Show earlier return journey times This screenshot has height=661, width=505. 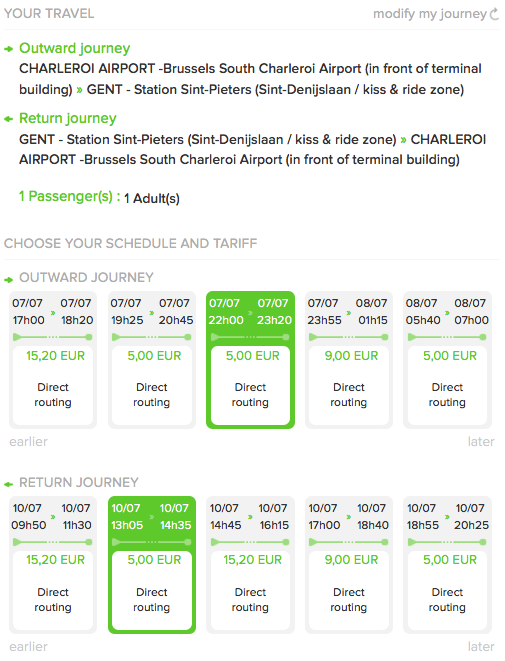pyautogui.click(x=28, y=646)
